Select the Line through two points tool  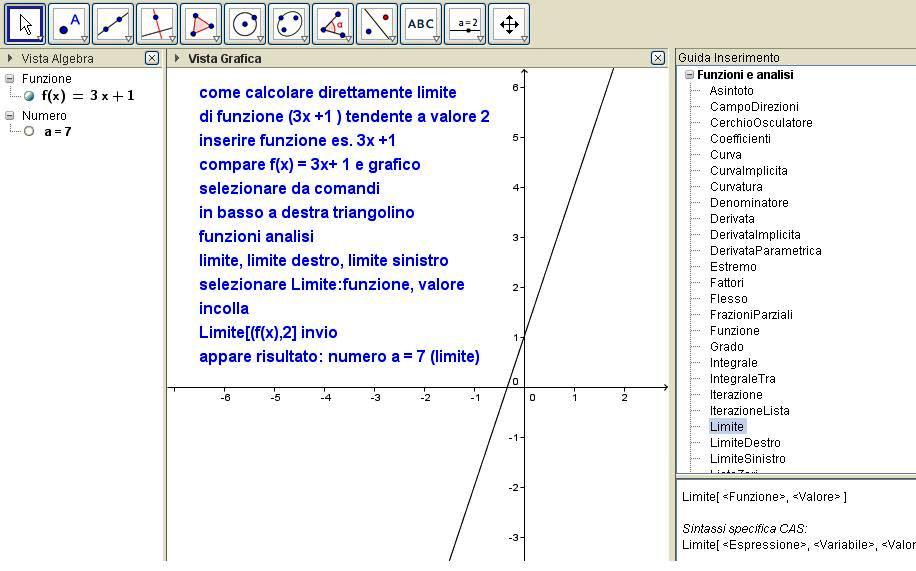(113, 24)
